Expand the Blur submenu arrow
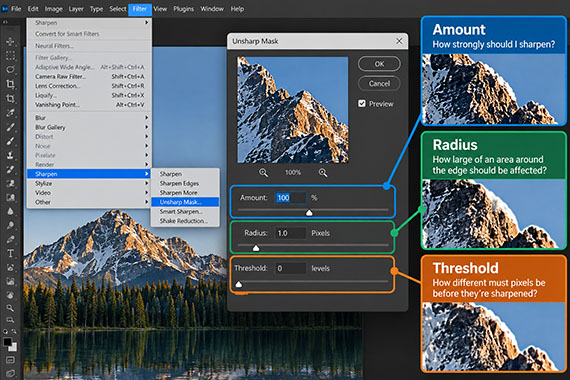 tap(146, 118)
